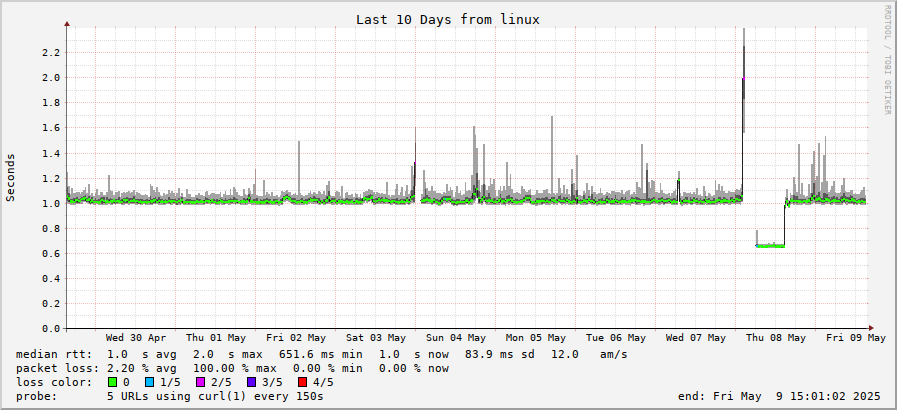Click the 1.4 tick on the y-axis

click(x=50, y=153)
